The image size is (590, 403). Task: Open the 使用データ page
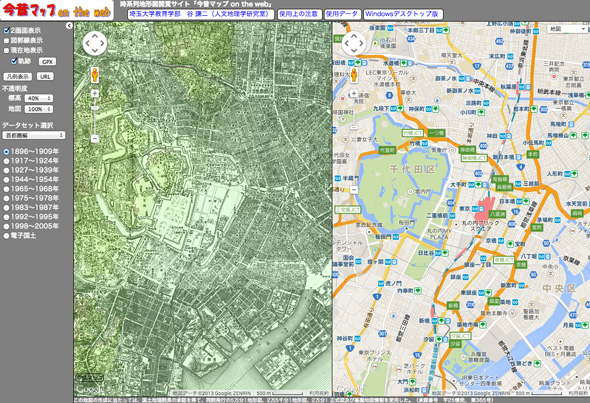pyautogui.click(x=342, y=14)
